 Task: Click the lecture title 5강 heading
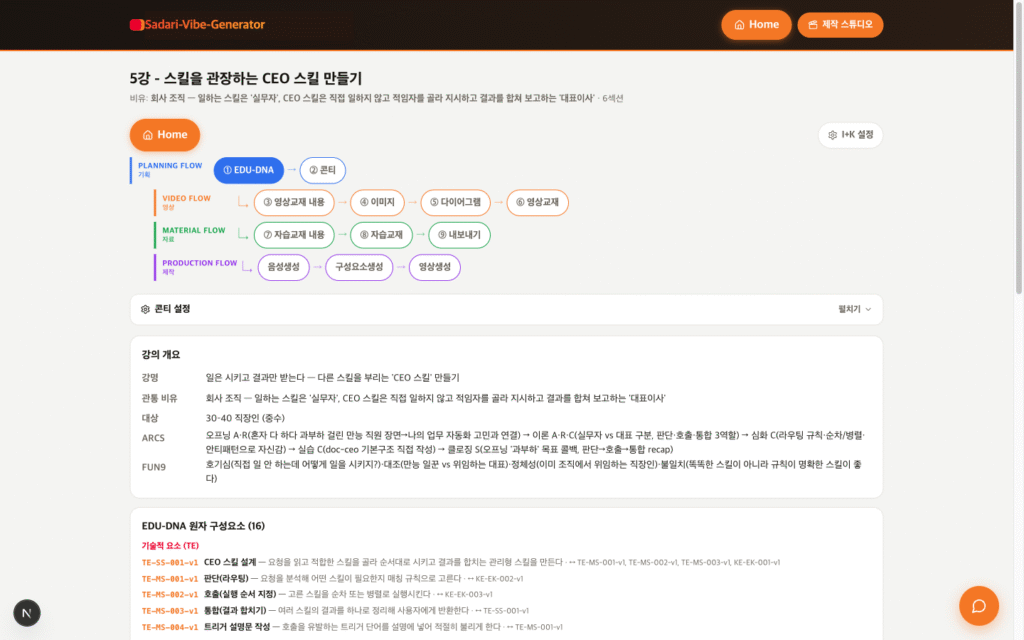click(x=246, y=78)
